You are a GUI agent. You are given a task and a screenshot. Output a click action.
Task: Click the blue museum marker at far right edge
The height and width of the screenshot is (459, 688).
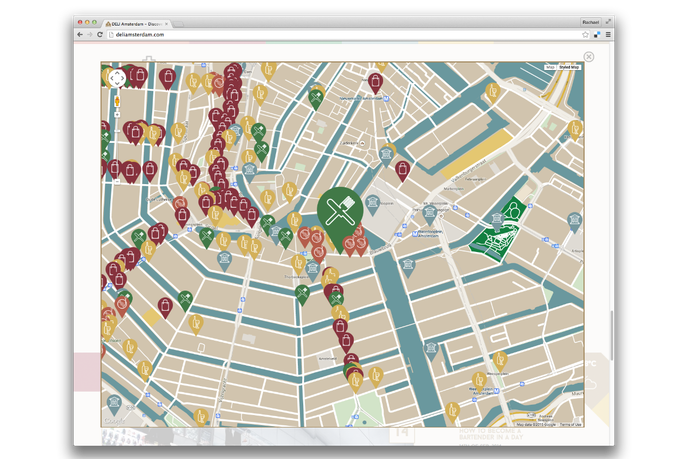[x=575, y=219]
